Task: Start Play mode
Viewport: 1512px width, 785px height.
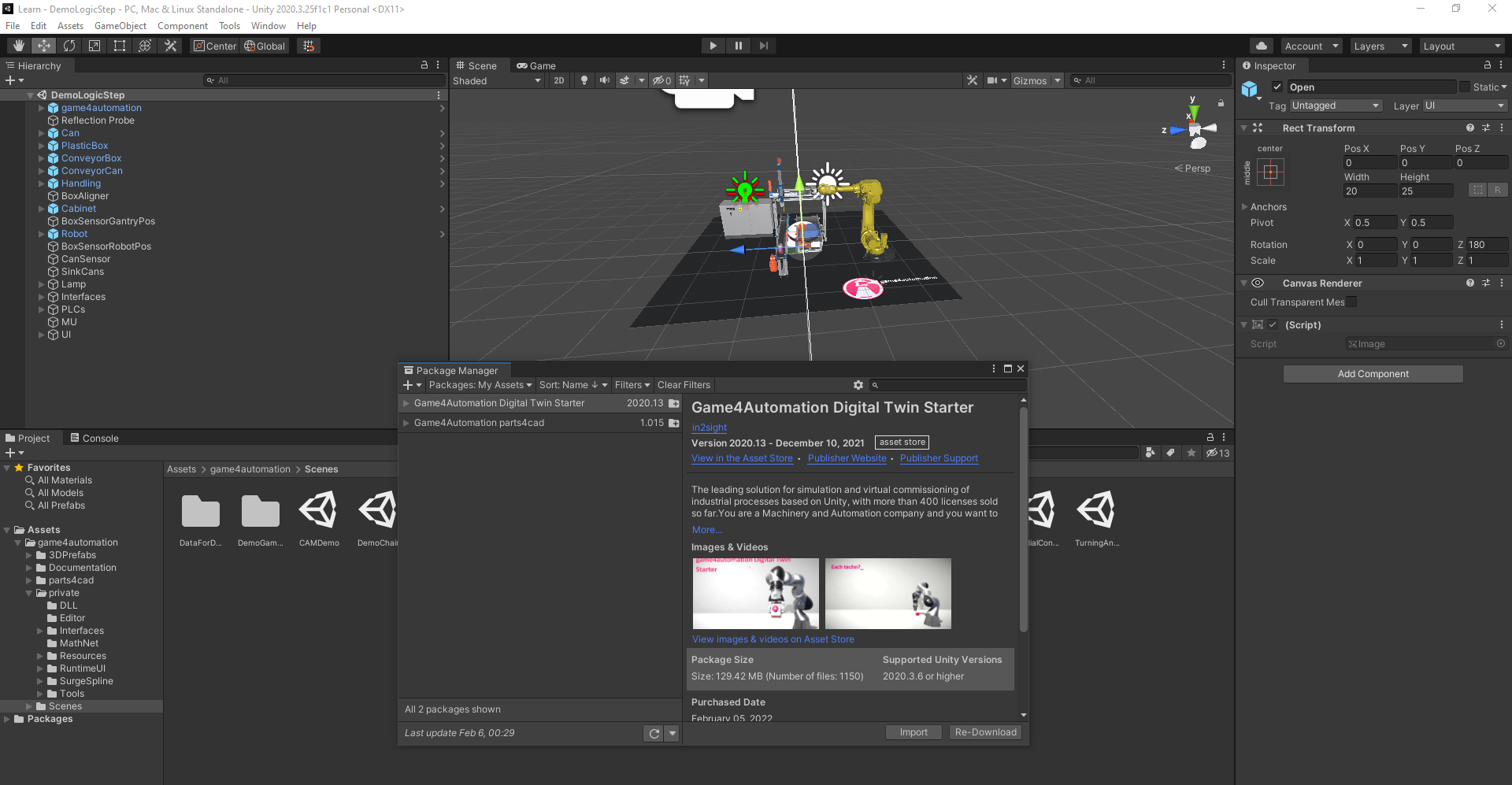Action: tap(713, 46)
